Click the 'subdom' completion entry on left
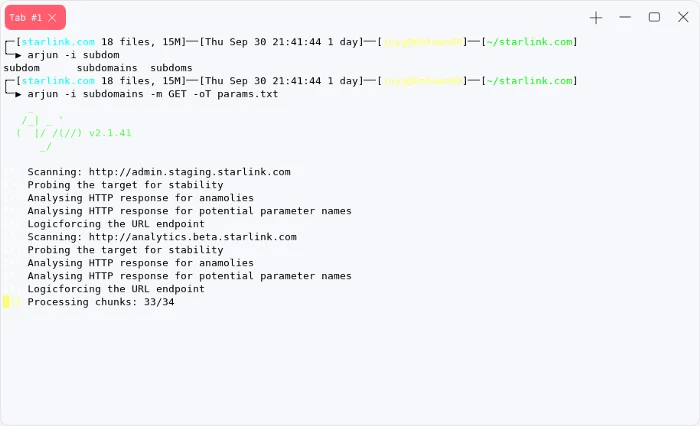Screen dimensions: 700x426 point(21,68)
